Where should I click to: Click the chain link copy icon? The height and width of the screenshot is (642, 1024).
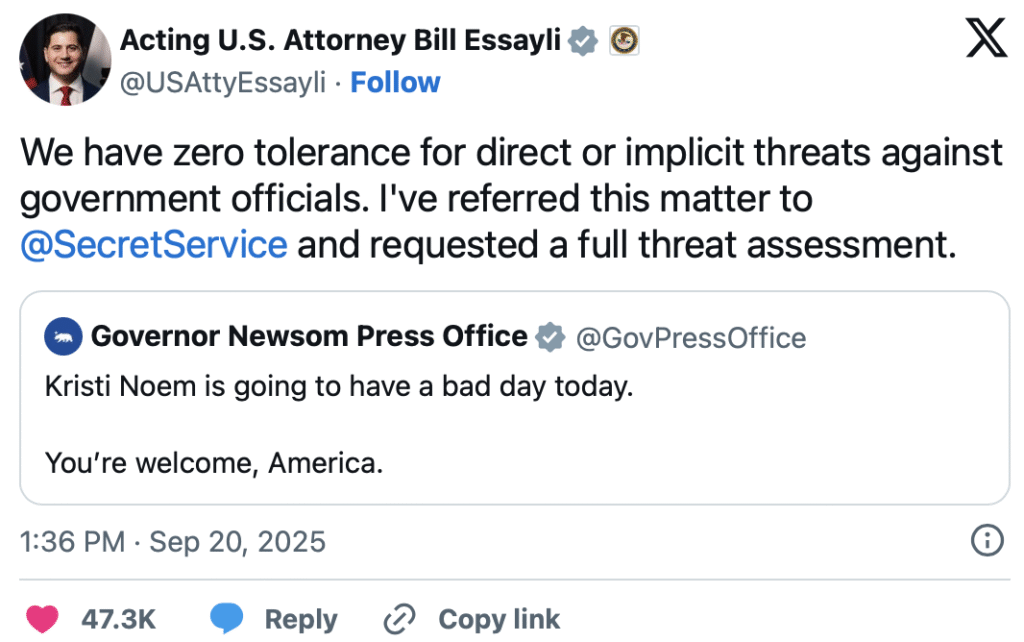(x=399, y=619)
